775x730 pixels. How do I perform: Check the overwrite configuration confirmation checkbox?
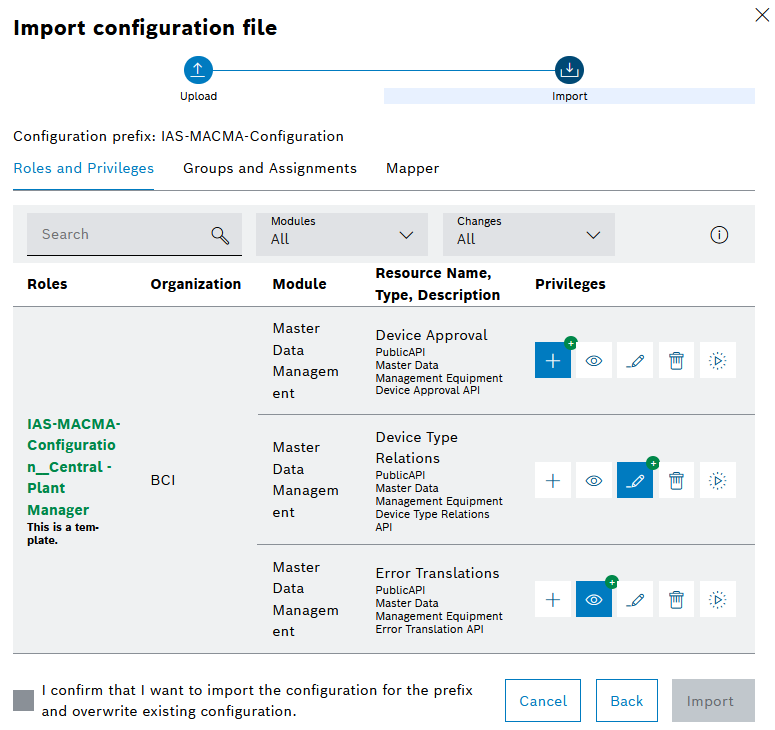tap(24, 701)
